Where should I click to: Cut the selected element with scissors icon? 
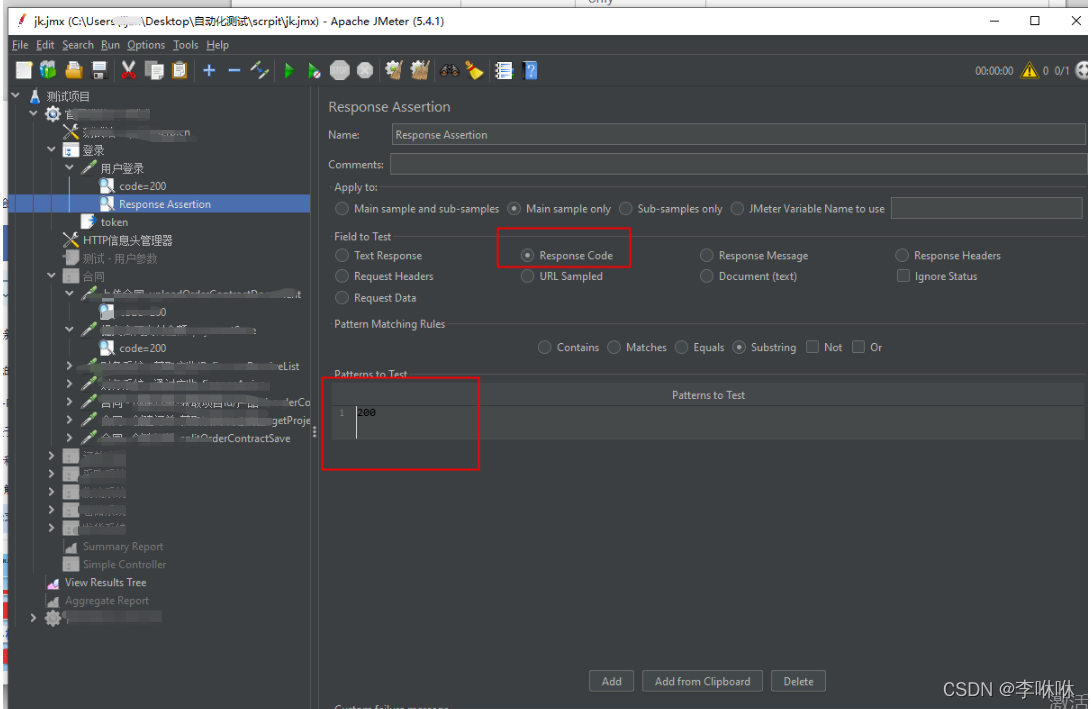(129, 70)
